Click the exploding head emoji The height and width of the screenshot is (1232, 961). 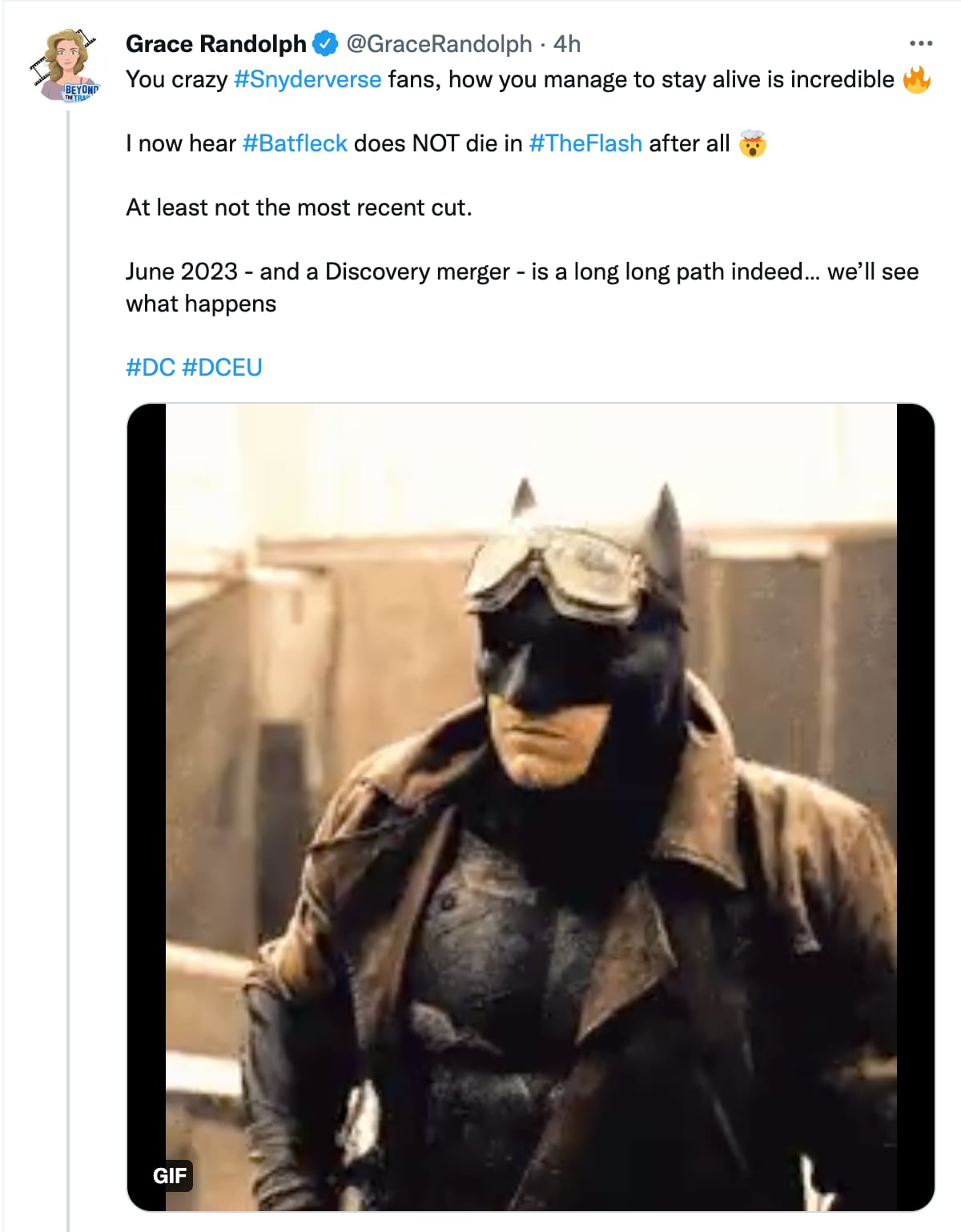click(x=752, y=144)
